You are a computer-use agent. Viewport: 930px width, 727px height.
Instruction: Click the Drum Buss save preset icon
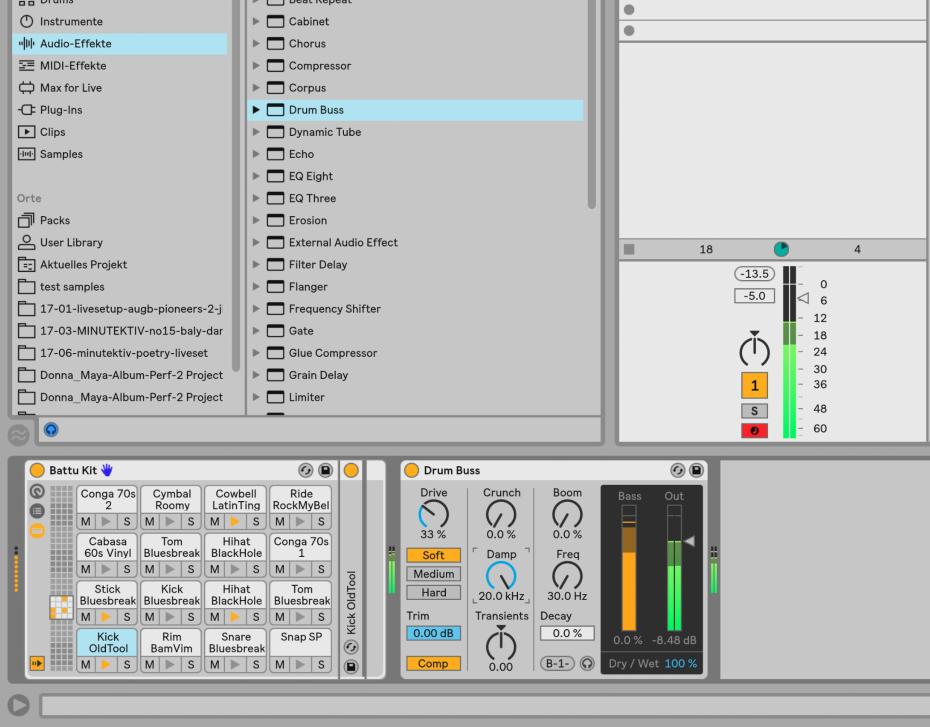tap(695, 470)
